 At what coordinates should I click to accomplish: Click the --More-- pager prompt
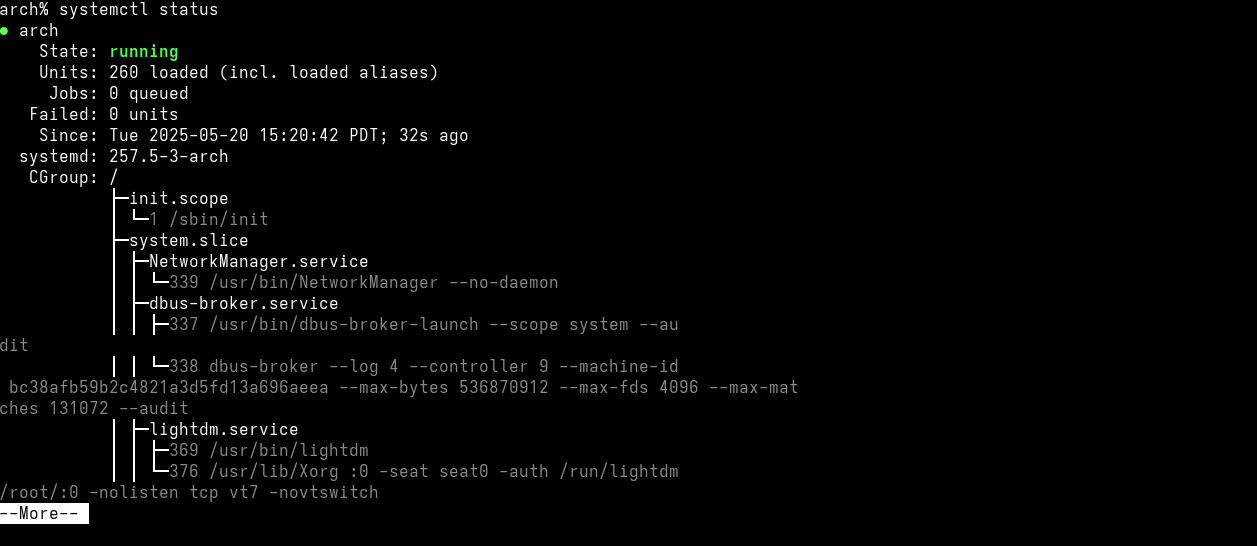click(44, 514)
